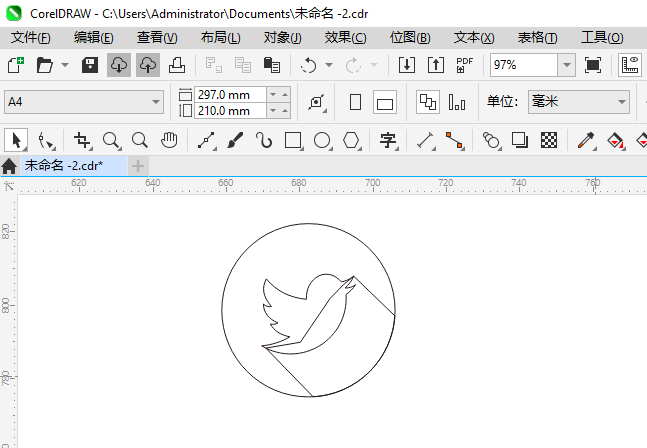
Task: Expand the Redo history dropdown arrow
Action: pyautogui.click(x=374, y=65)
